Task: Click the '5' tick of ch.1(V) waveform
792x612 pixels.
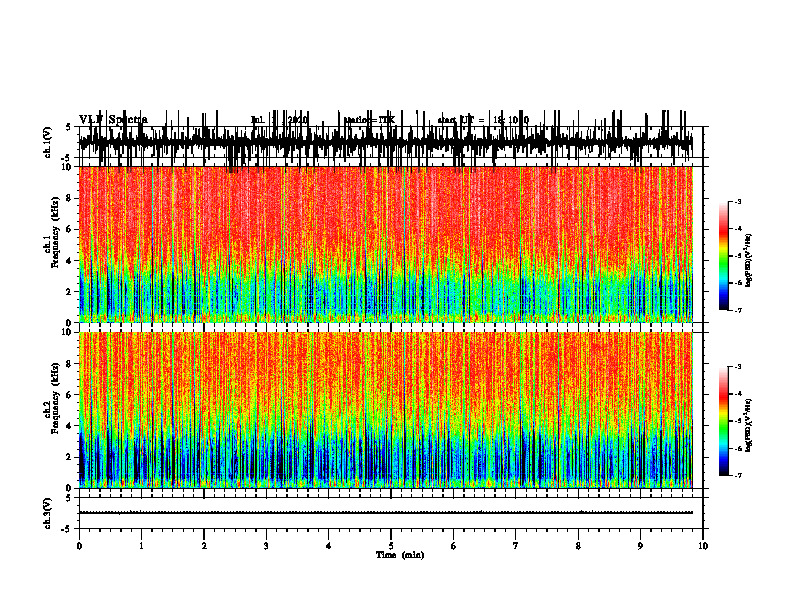Action: point(68,128)
